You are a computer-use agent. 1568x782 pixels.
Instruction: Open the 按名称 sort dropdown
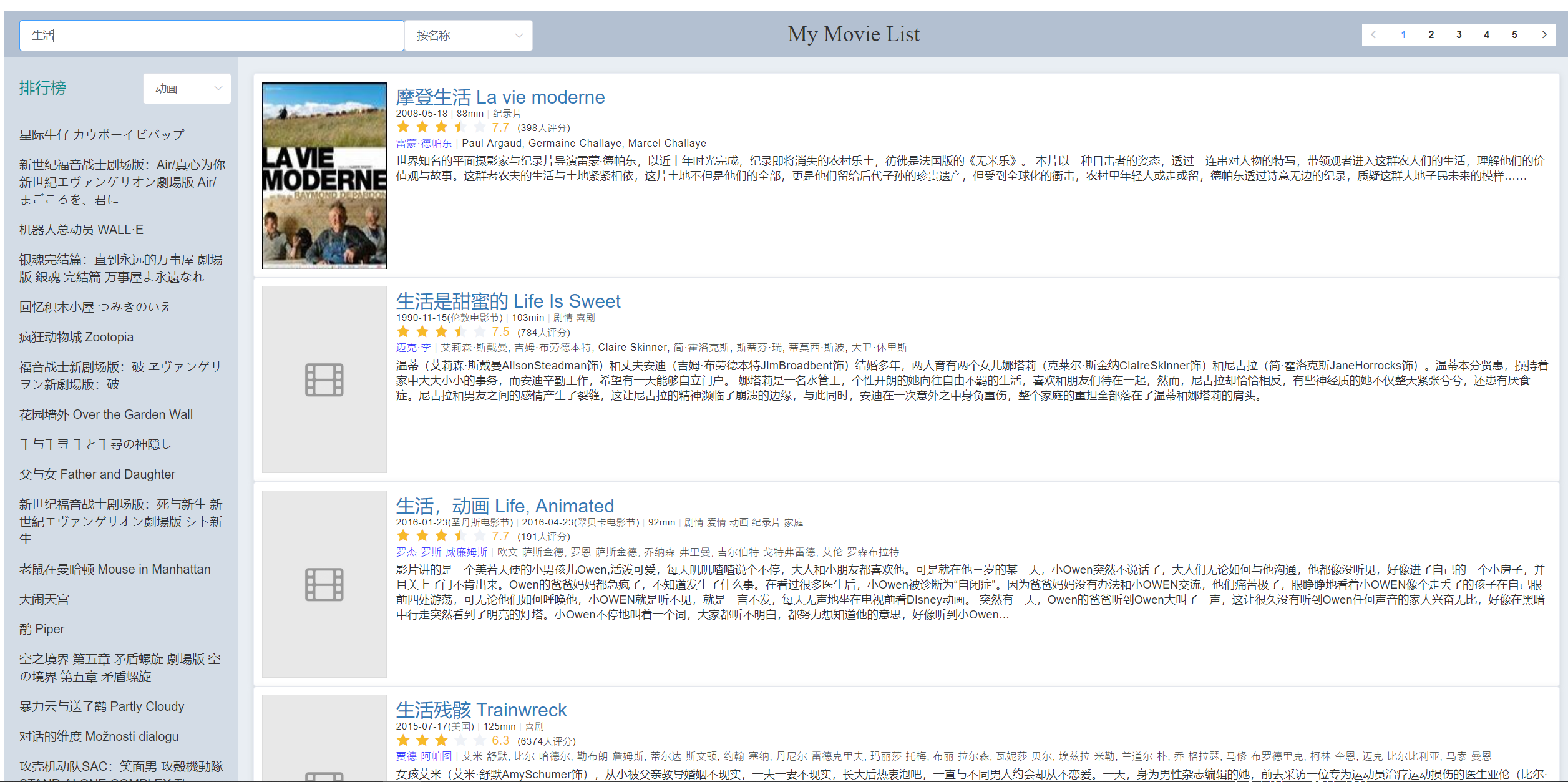[468, 36]
